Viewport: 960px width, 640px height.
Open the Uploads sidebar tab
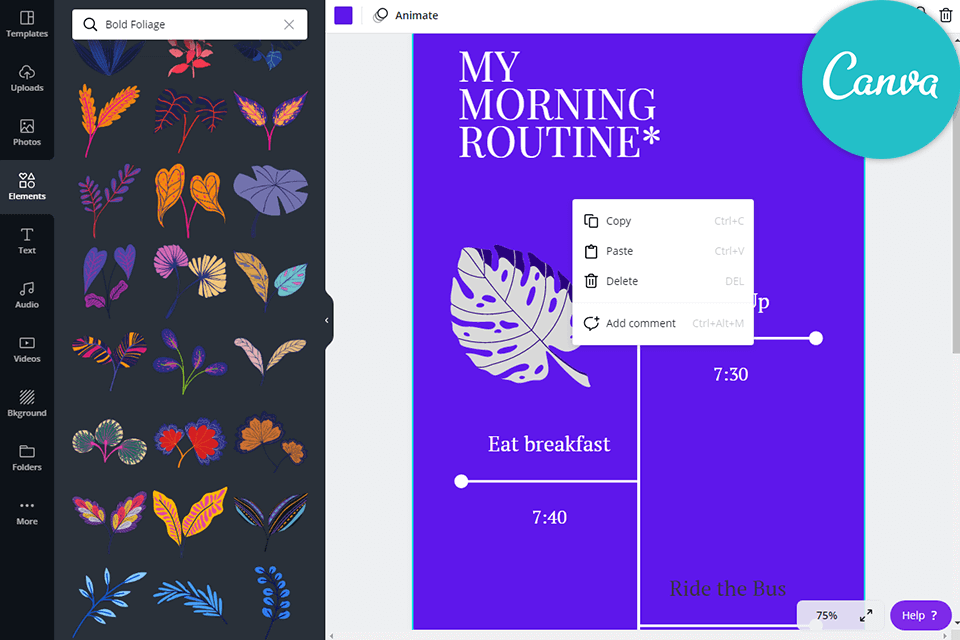(27, 78)
